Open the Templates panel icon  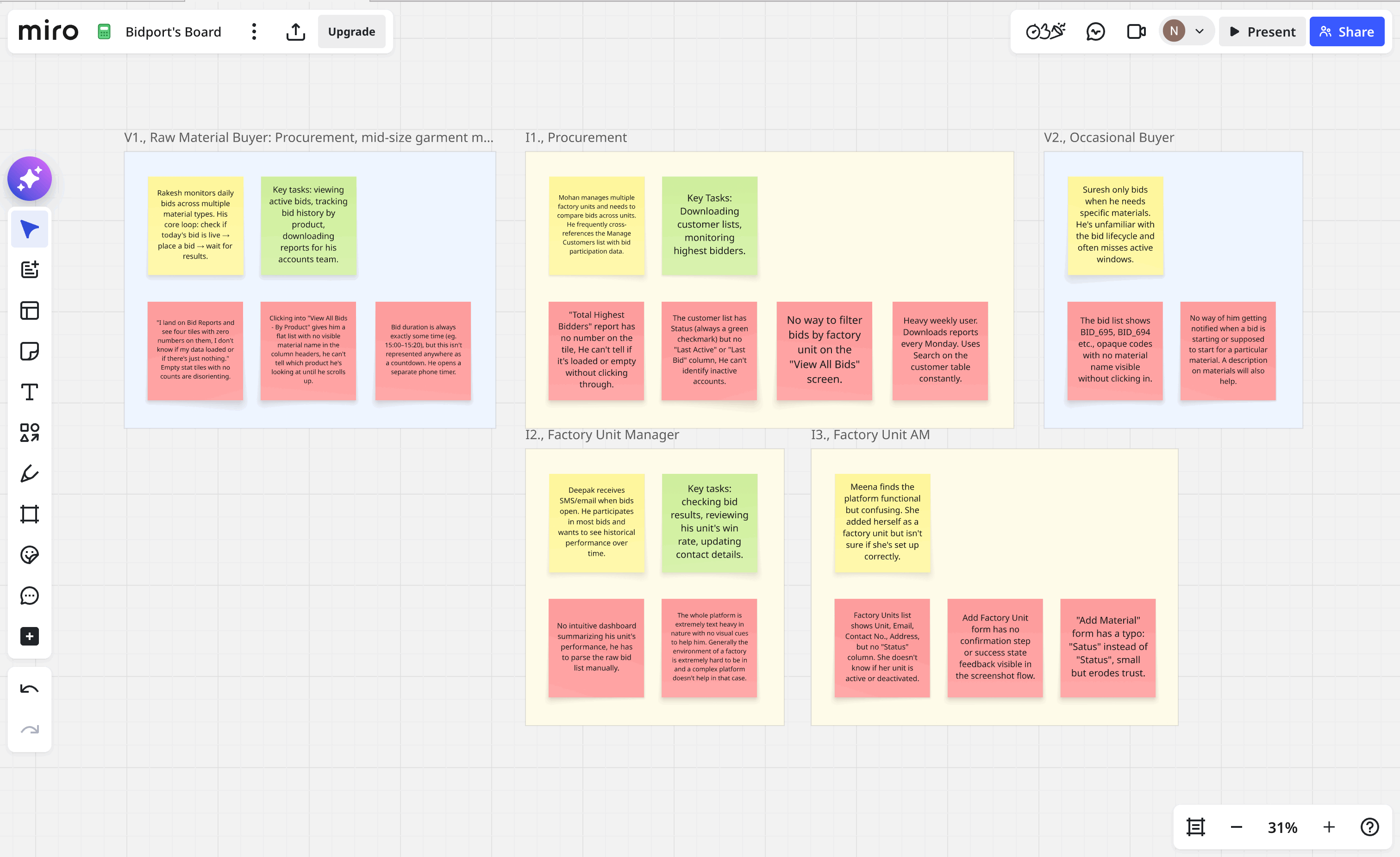pos(30,310)
